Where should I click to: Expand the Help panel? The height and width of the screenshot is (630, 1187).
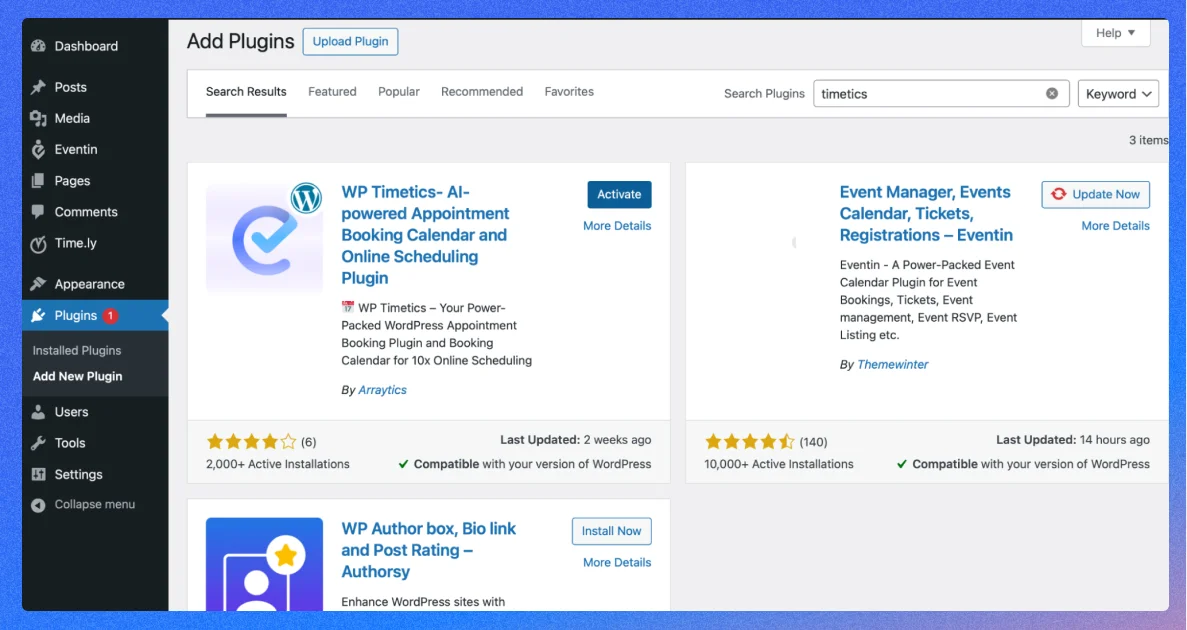click(1116, 33)
